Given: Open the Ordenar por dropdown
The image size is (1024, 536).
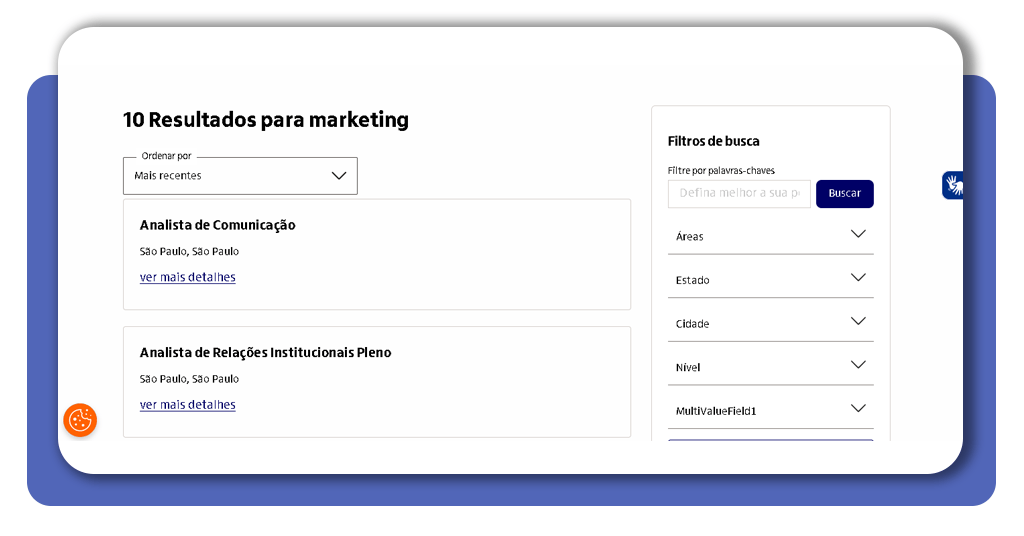Looking at the screenshot, I should 240,176.
